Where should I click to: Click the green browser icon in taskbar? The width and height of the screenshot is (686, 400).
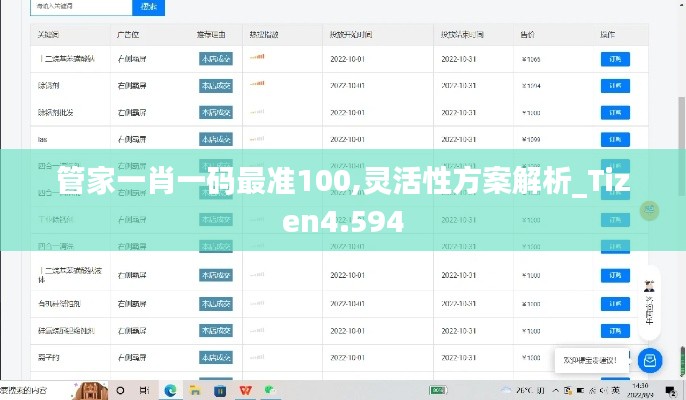coord(271,389)
